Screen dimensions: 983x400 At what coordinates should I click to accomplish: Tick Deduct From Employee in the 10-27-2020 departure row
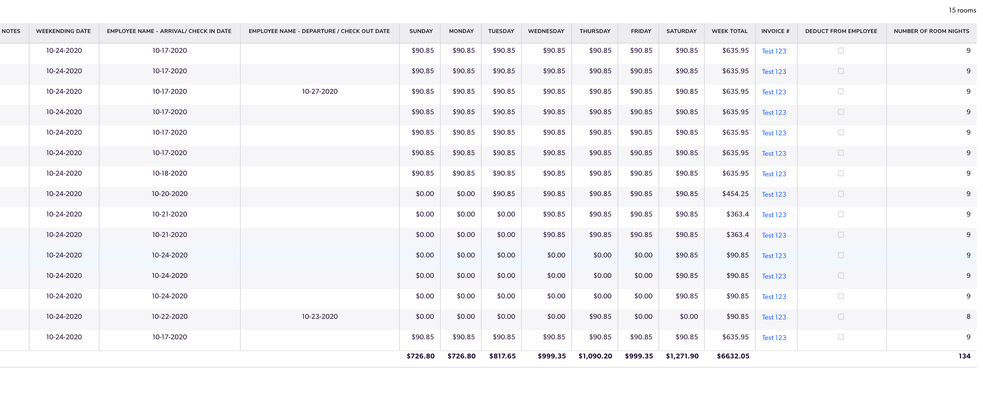(841, 92)
